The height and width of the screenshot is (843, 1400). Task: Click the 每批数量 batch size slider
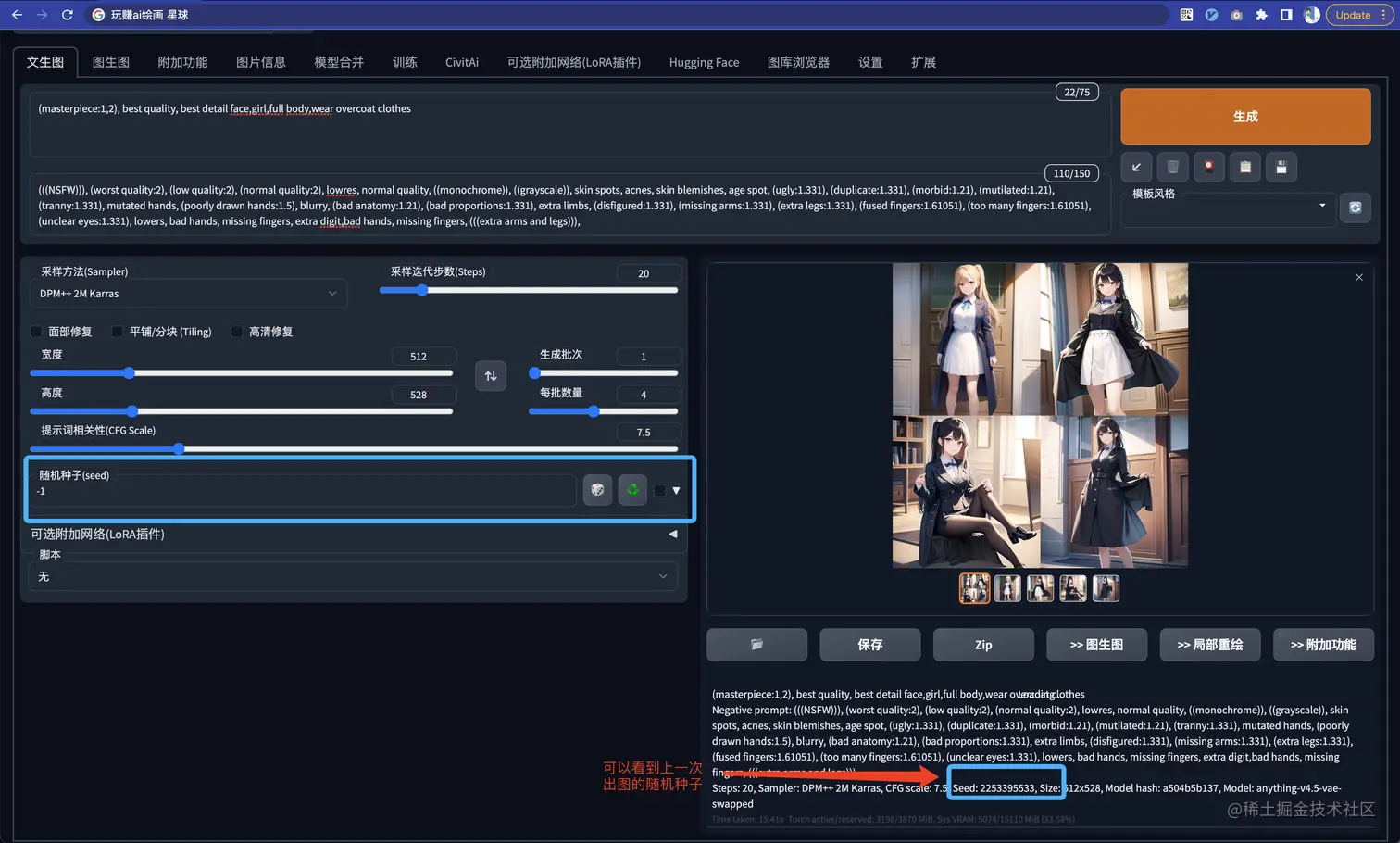tap(604, 410)
